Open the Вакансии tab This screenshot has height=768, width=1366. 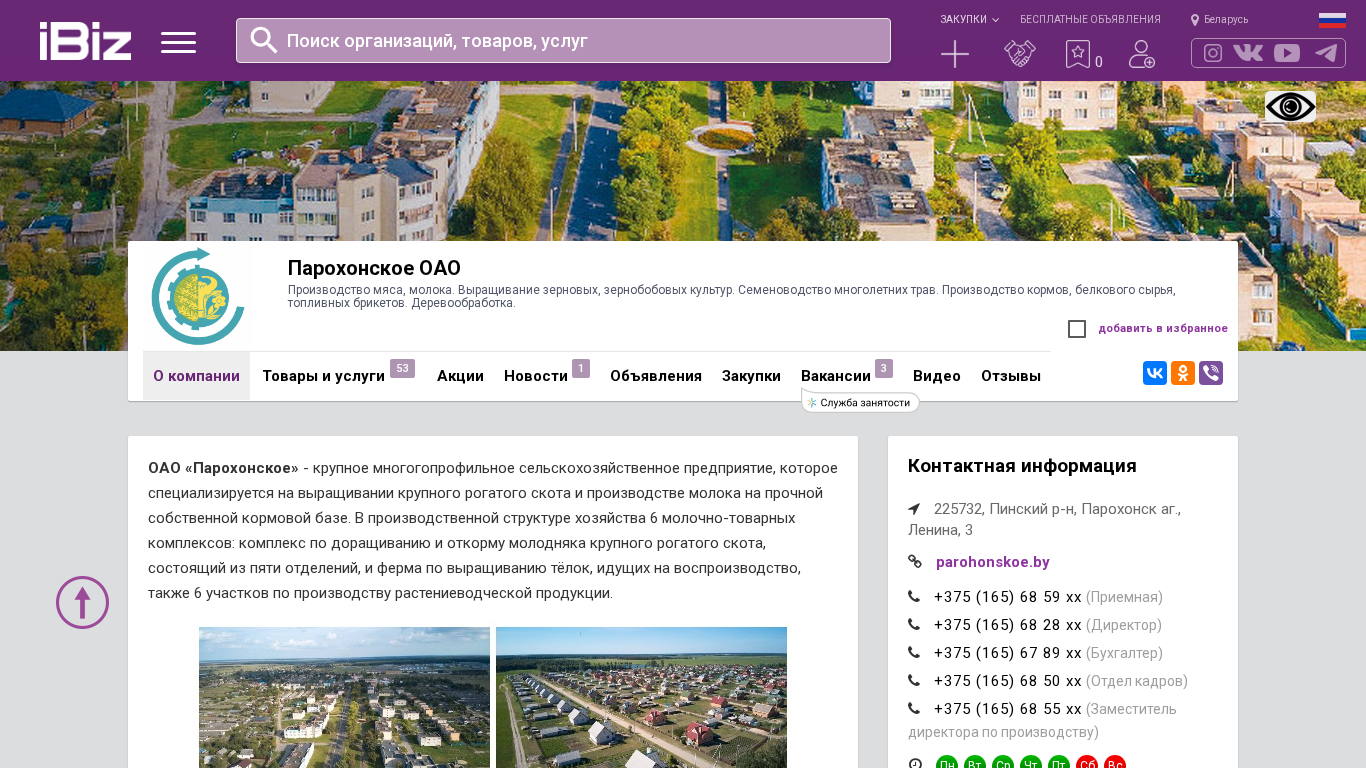pyautogui.click(x=835, y=376)
